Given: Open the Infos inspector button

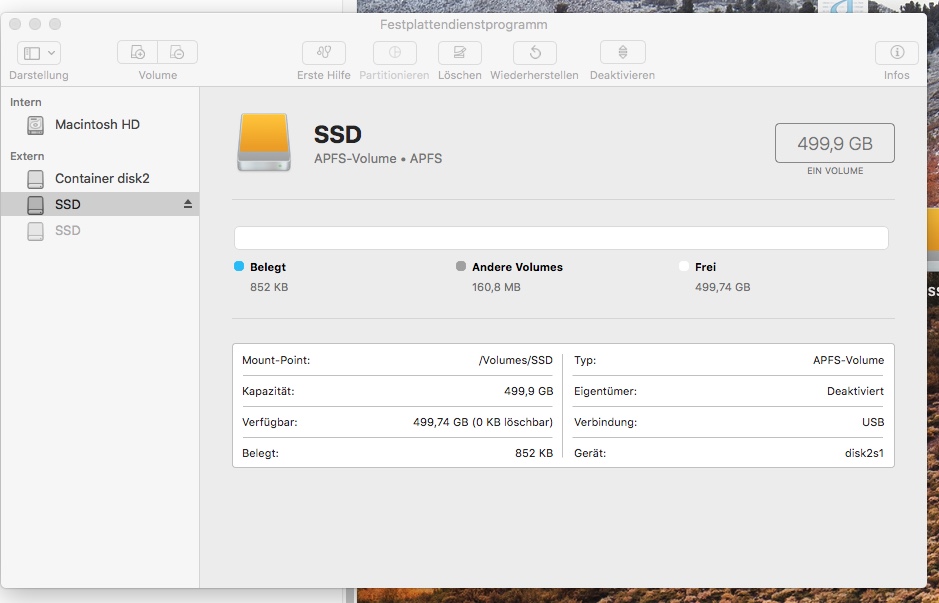Looking at the screenshot, I should pyautogui.click(x=896, y=53).
